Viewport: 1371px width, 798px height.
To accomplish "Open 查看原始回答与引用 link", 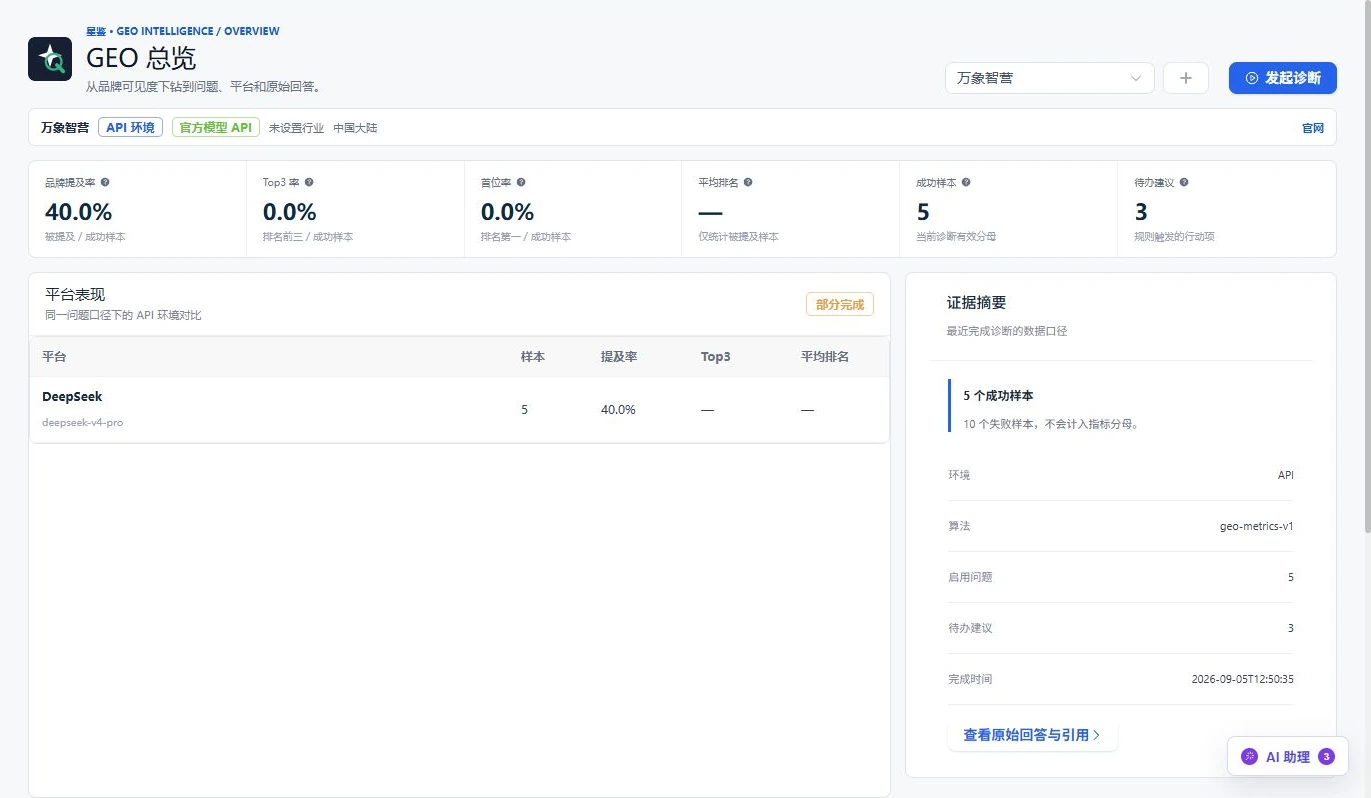I will [x=1032, y=735].
